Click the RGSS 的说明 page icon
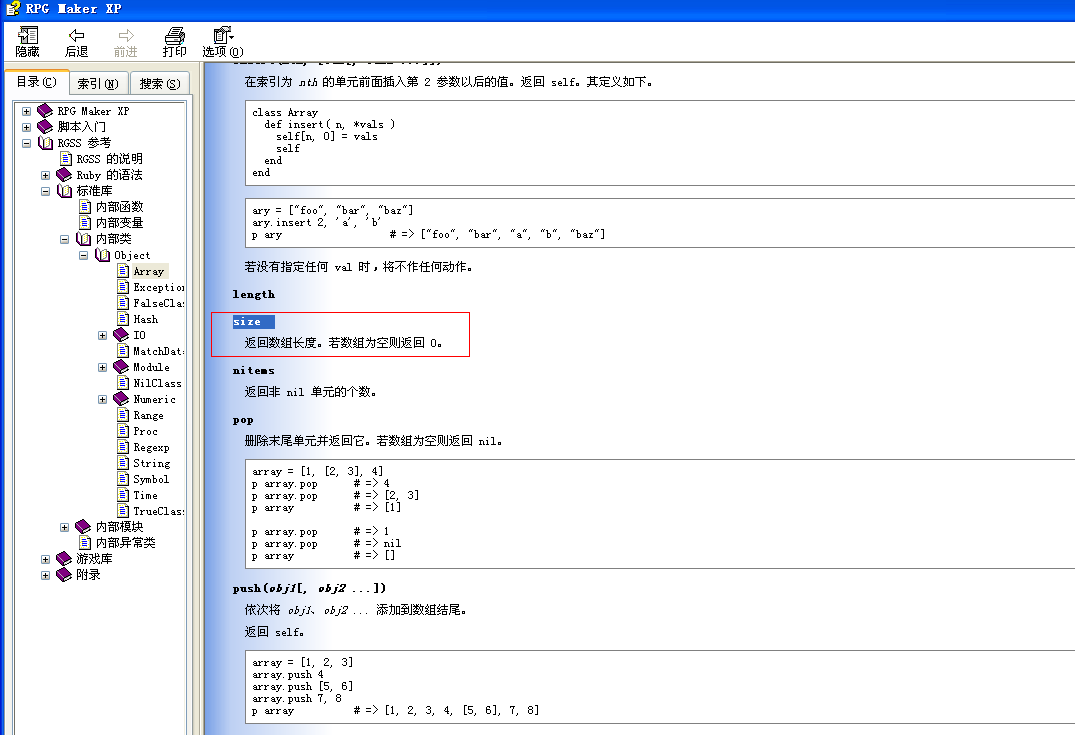The image size is (1075, 735). coord(66,158)
